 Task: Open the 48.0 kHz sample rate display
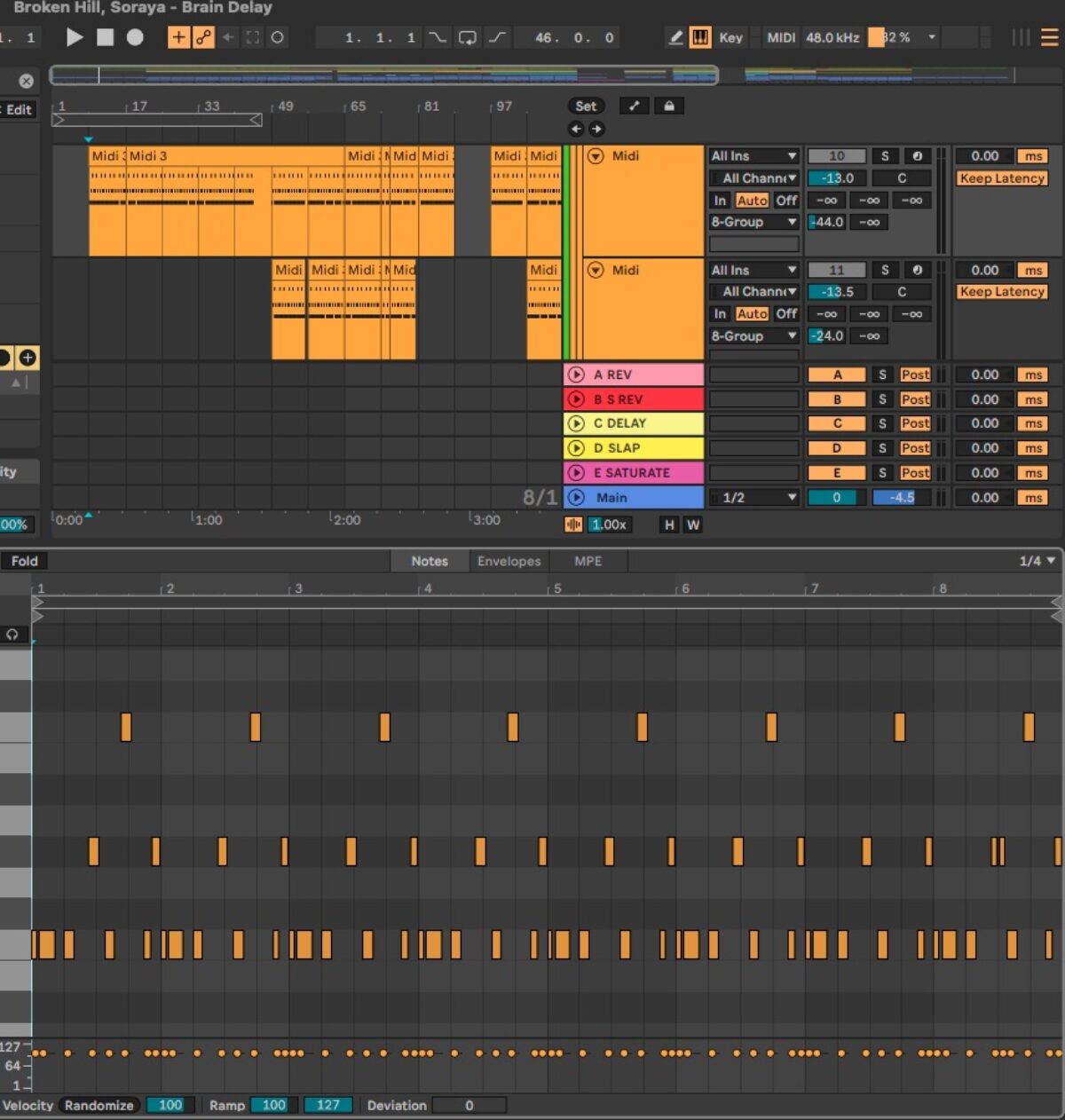[x=832, y=37]
